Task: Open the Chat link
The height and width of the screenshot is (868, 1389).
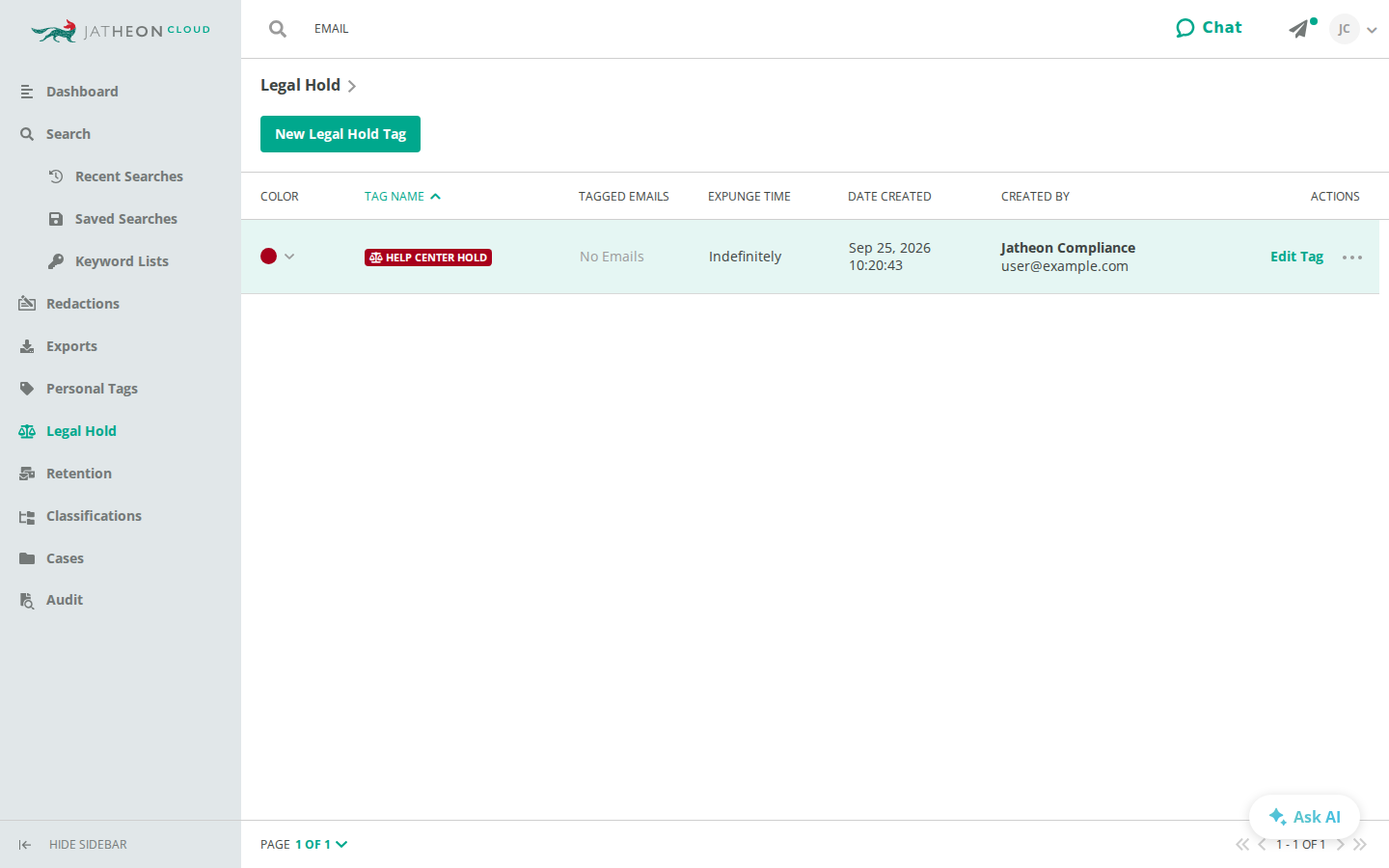Action: (1209, 28)
